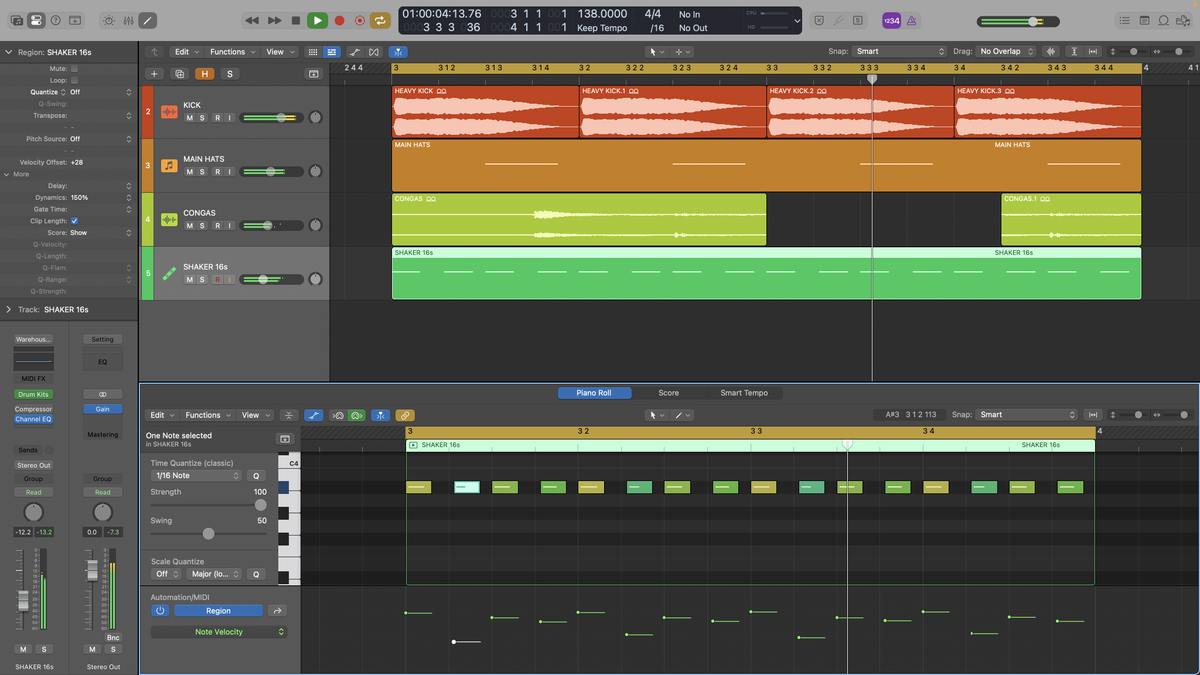Toggle the Inspector panel icon
1200x675 pixels.
pyautogui.click(x=35, y=20)
